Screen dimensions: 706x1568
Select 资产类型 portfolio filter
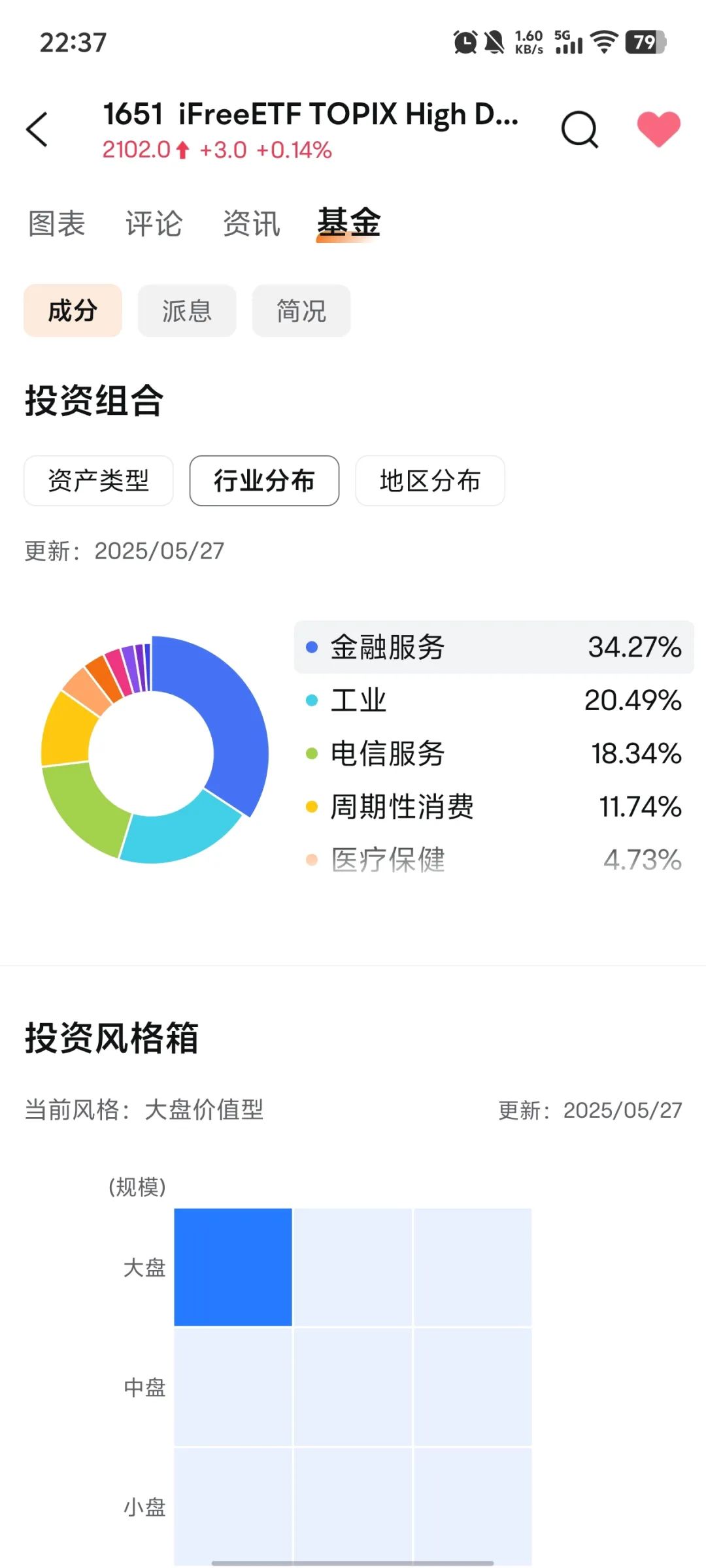99,481
